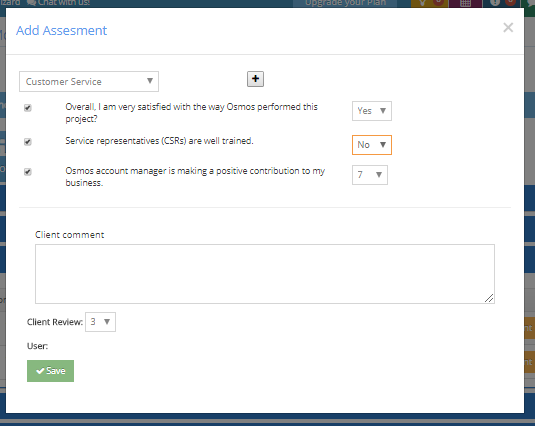This screenshot has width=535, height=426.
Task: Click the Upgrade your Plan link behind dialog
Action: click(345, 3)
